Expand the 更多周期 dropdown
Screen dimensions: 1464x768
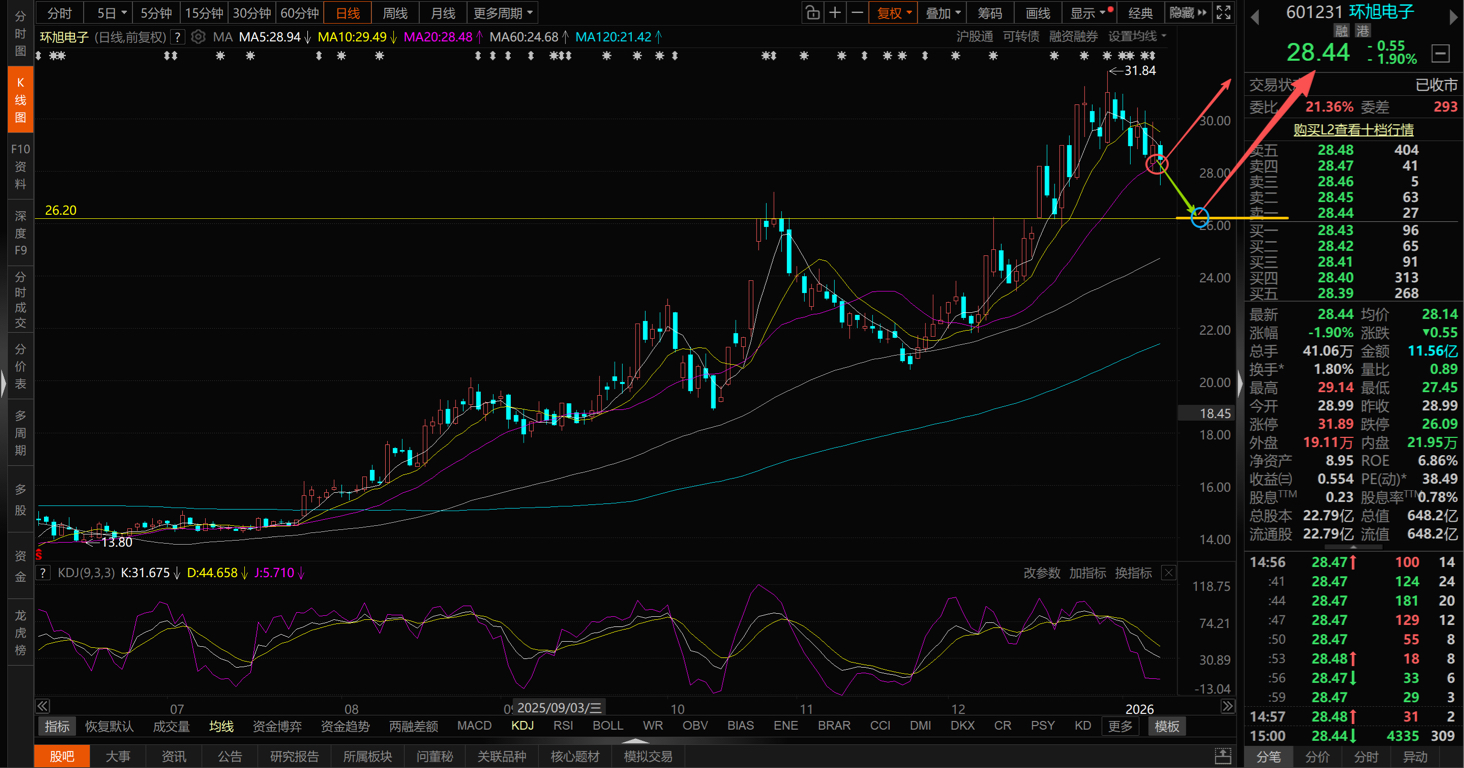point(503,13)
